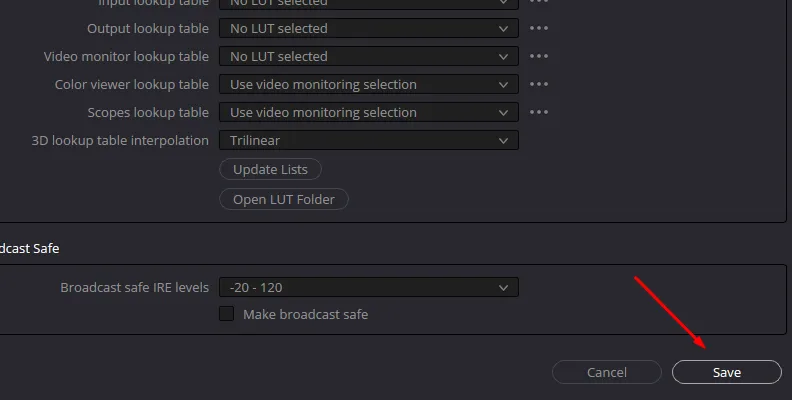Open the Broadcast safe IRE levels dropdown
This screenshot has width=792, height=400.
pyautogui.click(x=368, y=287)
